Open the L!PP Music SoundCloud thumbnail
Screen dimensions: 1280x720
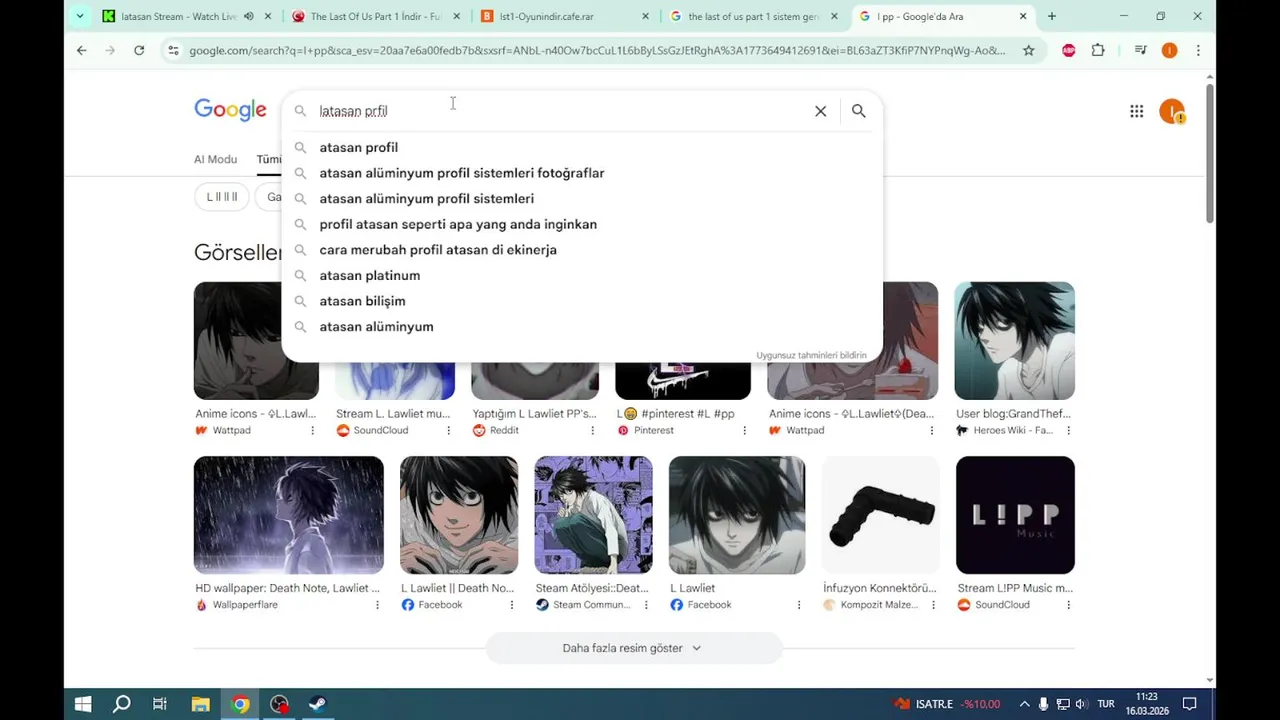coord(1015,515)
